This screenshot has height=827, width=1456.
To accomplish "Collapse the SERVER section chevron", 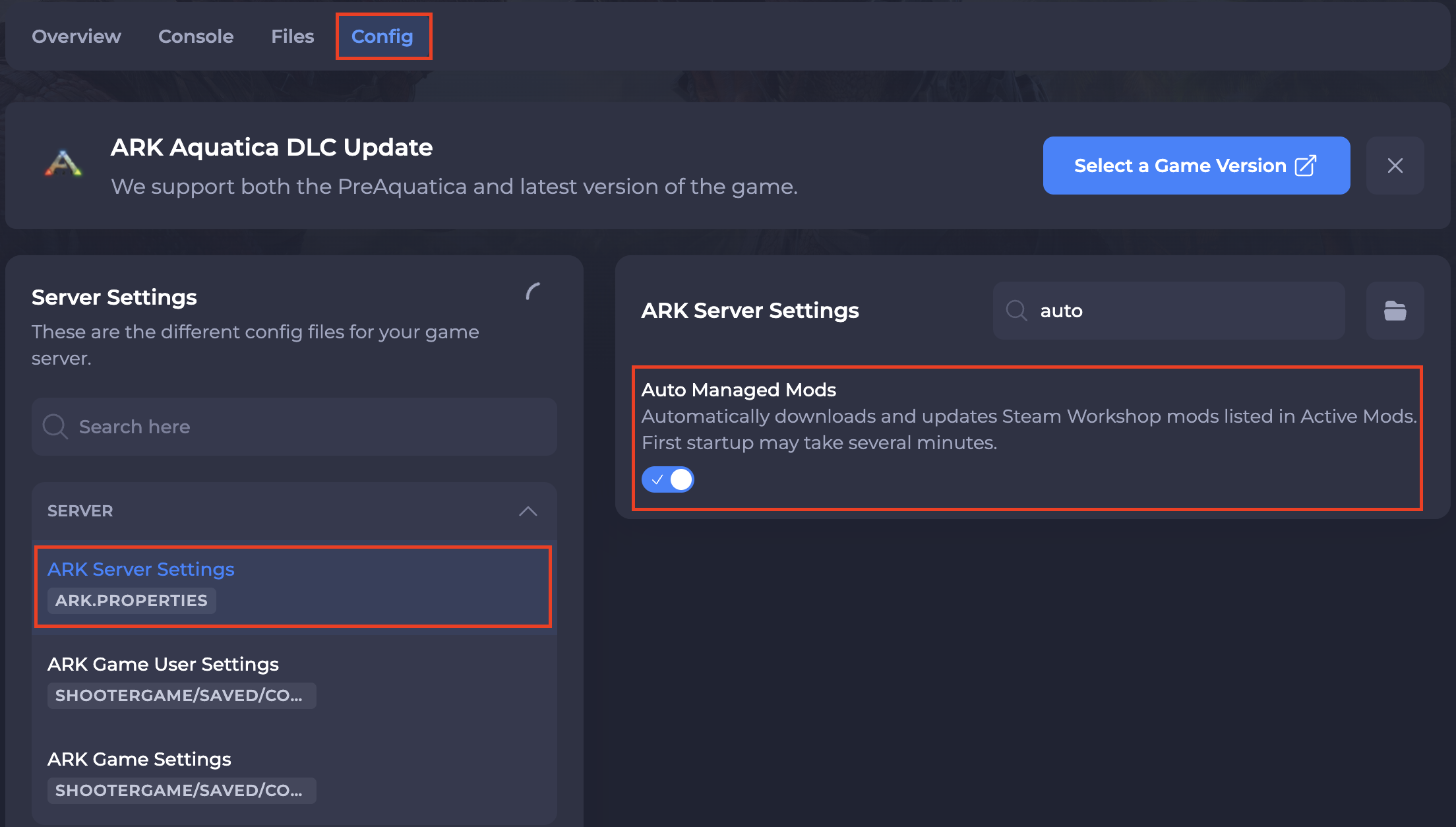I will pos(528,511).
